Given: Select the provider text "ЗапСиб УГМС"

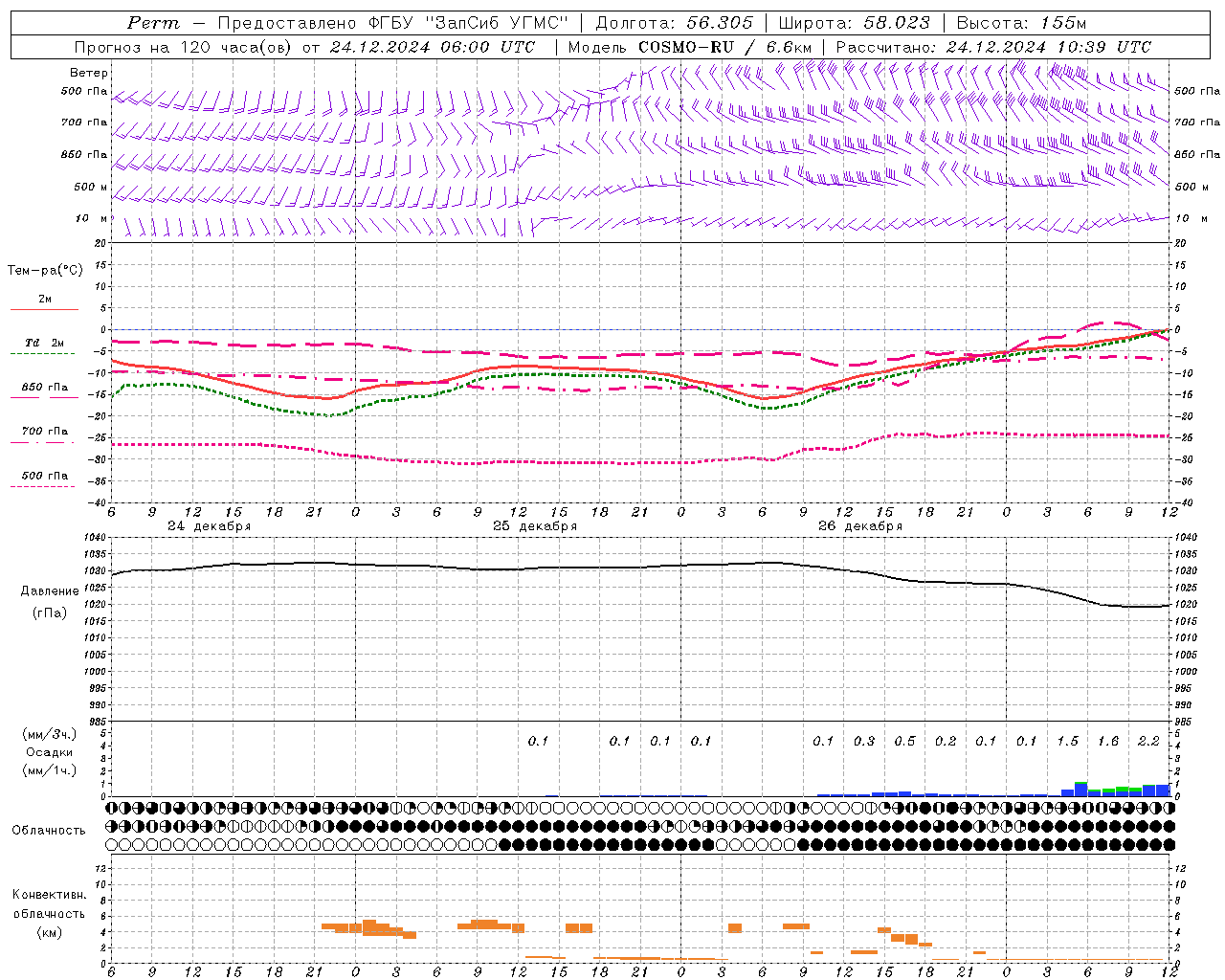Looking at the screenshot, I should [x=497, y=23].
